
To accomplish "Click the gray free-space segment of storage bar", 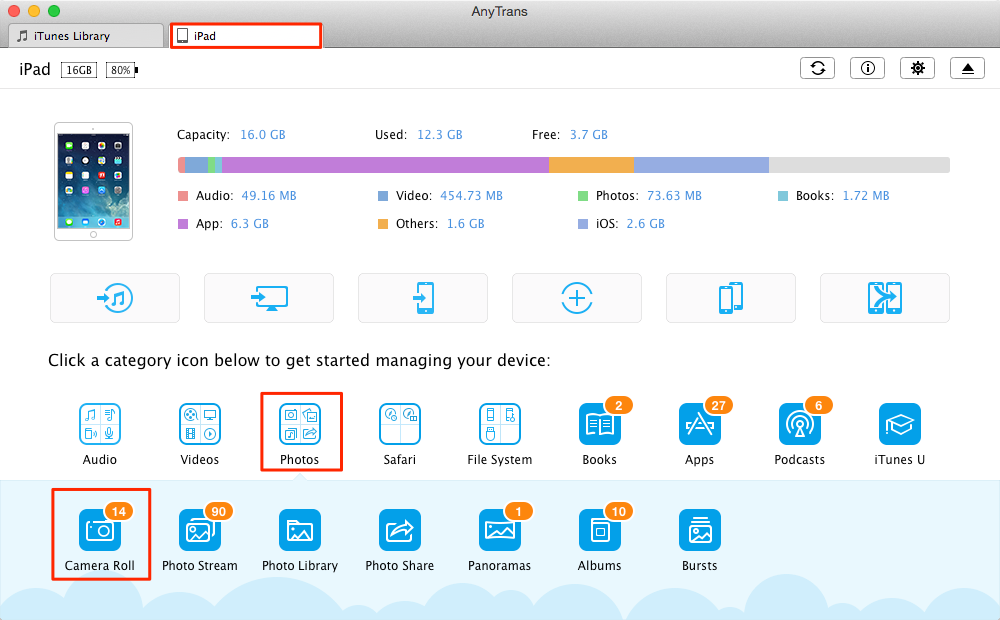I will (x=860, y=165).
